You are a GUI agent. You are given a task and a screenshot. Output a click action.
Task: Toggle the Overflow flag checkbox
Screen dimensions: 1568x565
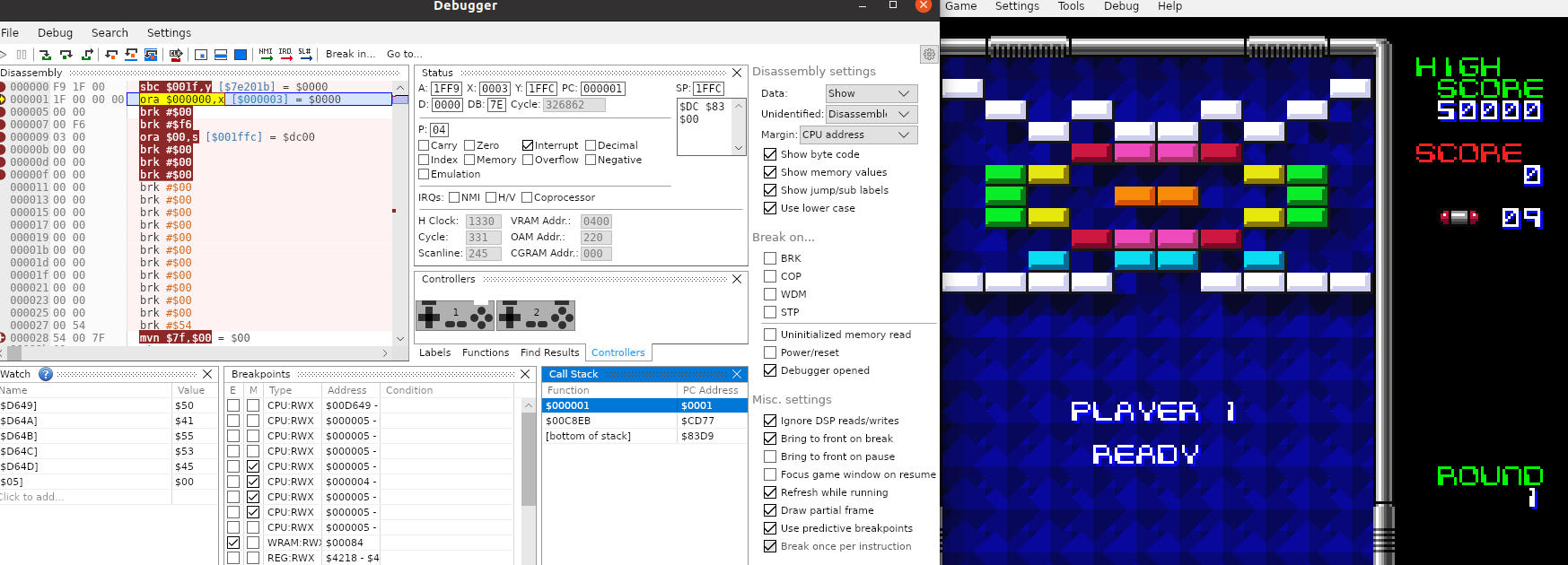click(528, 160)
